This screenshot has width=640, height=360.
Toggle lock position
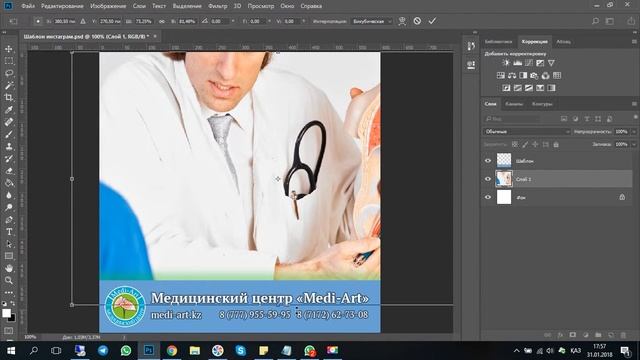(535, 144)
